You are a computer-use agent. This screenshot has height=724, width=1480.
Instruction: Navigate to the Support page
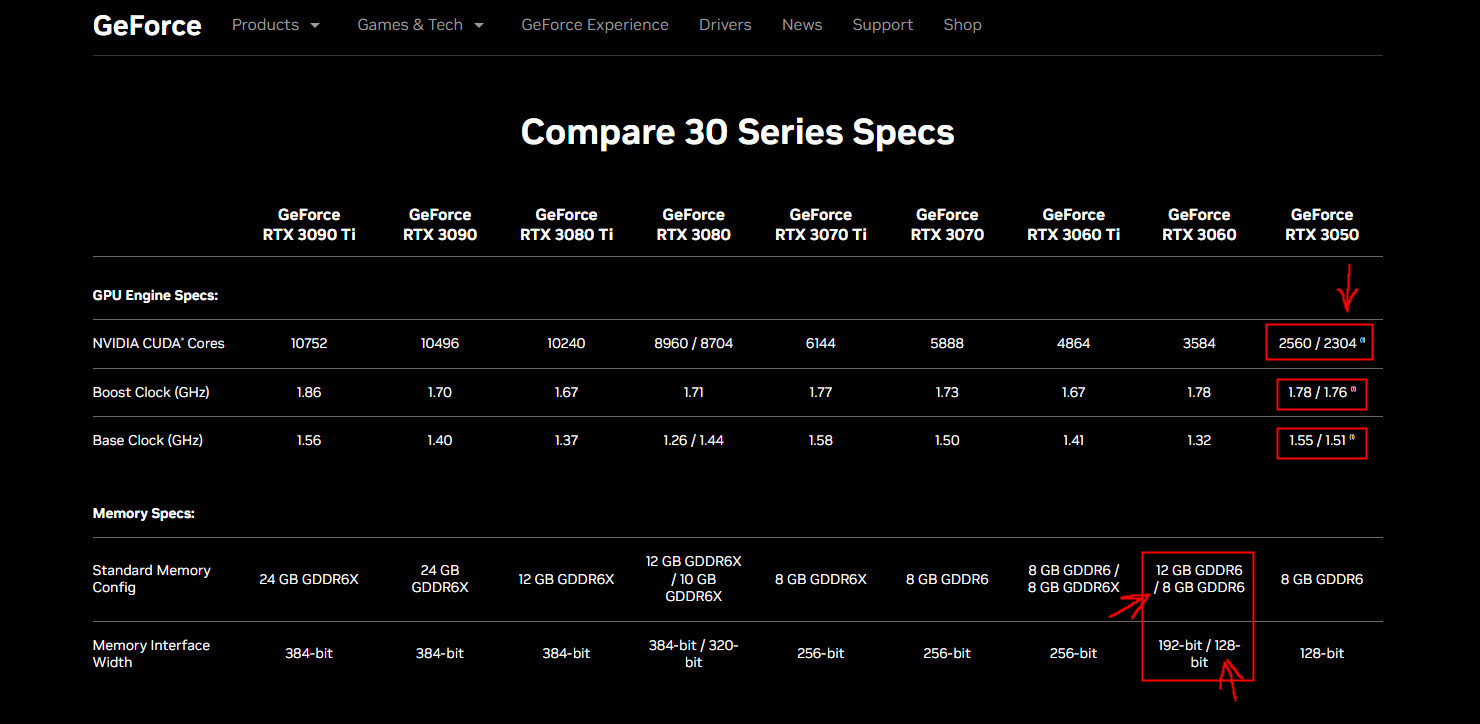pyautogui.click(x=882, y=25)
